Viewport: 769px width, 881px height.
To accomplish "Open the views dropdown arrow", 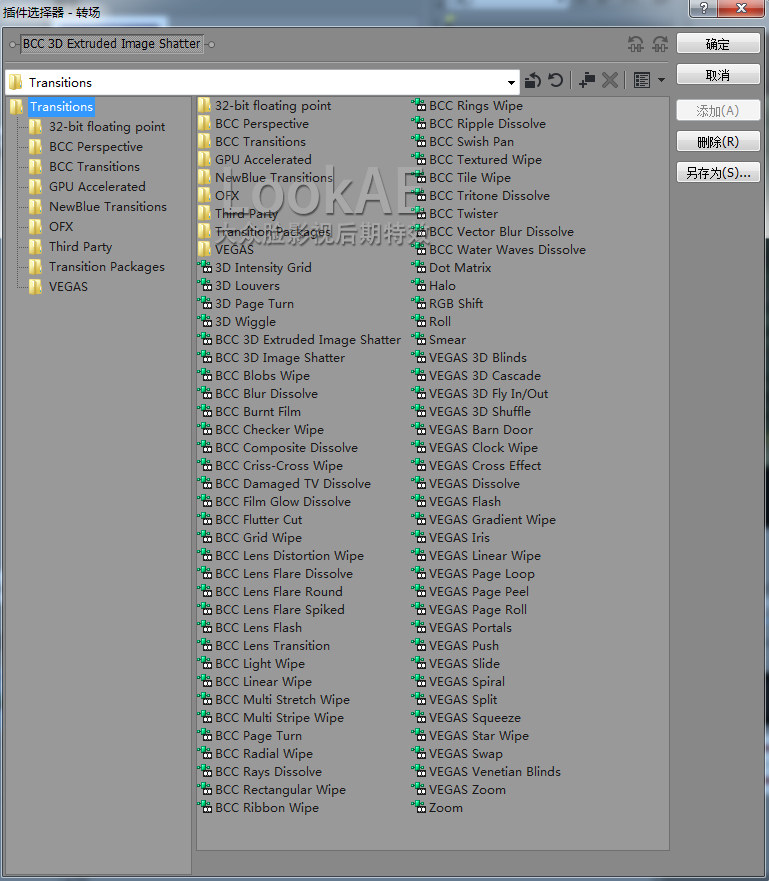I will pos(661,80).
